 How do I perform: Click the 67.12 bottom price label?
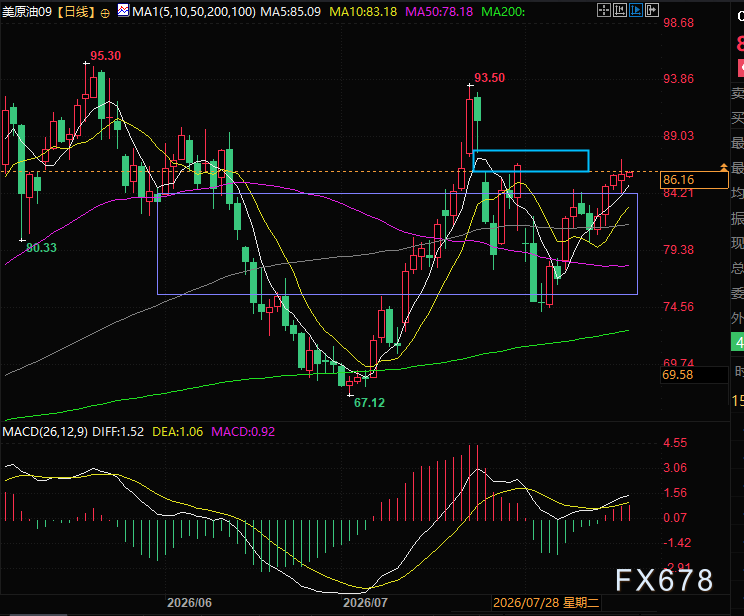point(369,403)
